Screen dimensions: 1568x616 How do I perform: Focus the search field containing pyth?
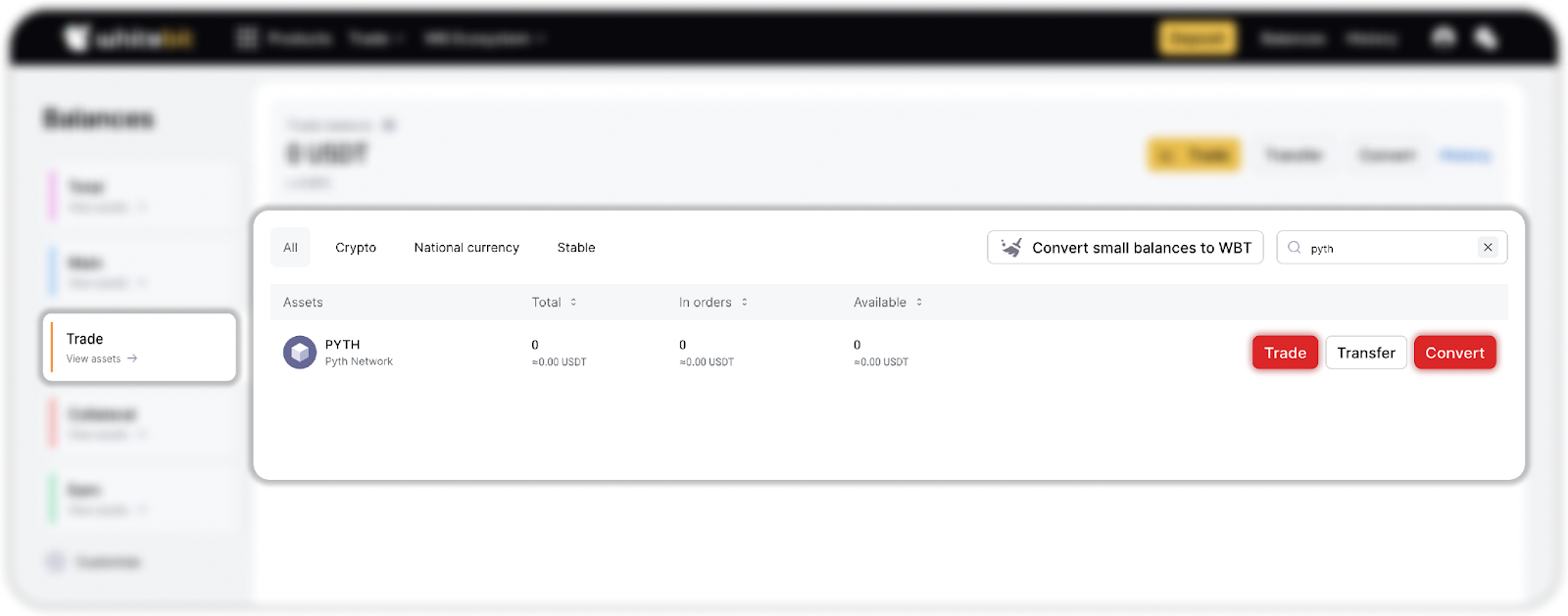click(x=1390, y=248)
